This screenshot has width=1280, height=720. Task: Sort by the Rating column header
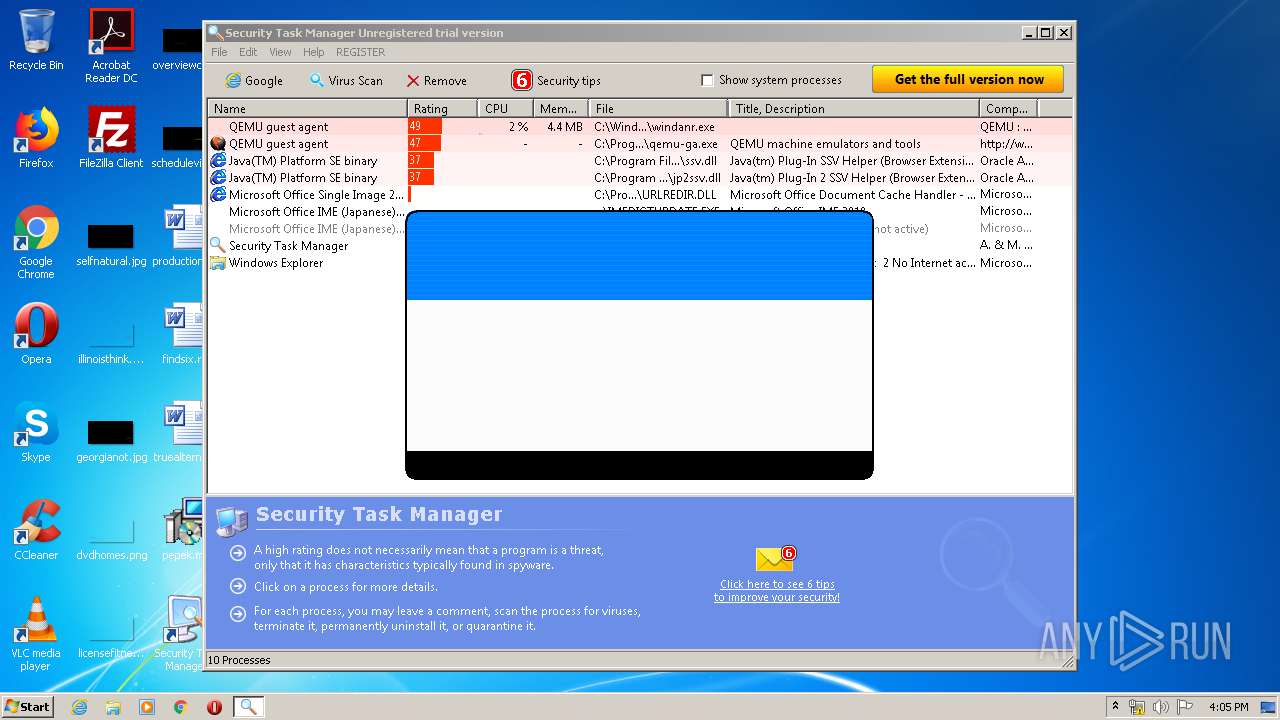(442, 108)
